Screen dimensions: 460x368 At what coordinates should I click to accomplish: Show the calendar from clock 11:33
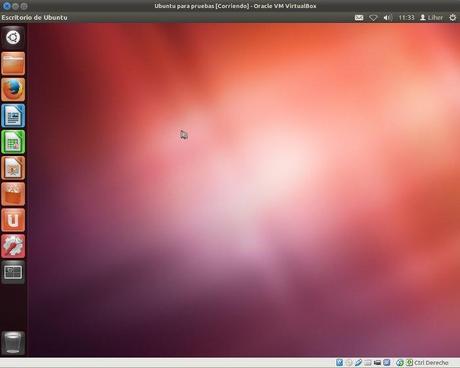coord(406,18)
